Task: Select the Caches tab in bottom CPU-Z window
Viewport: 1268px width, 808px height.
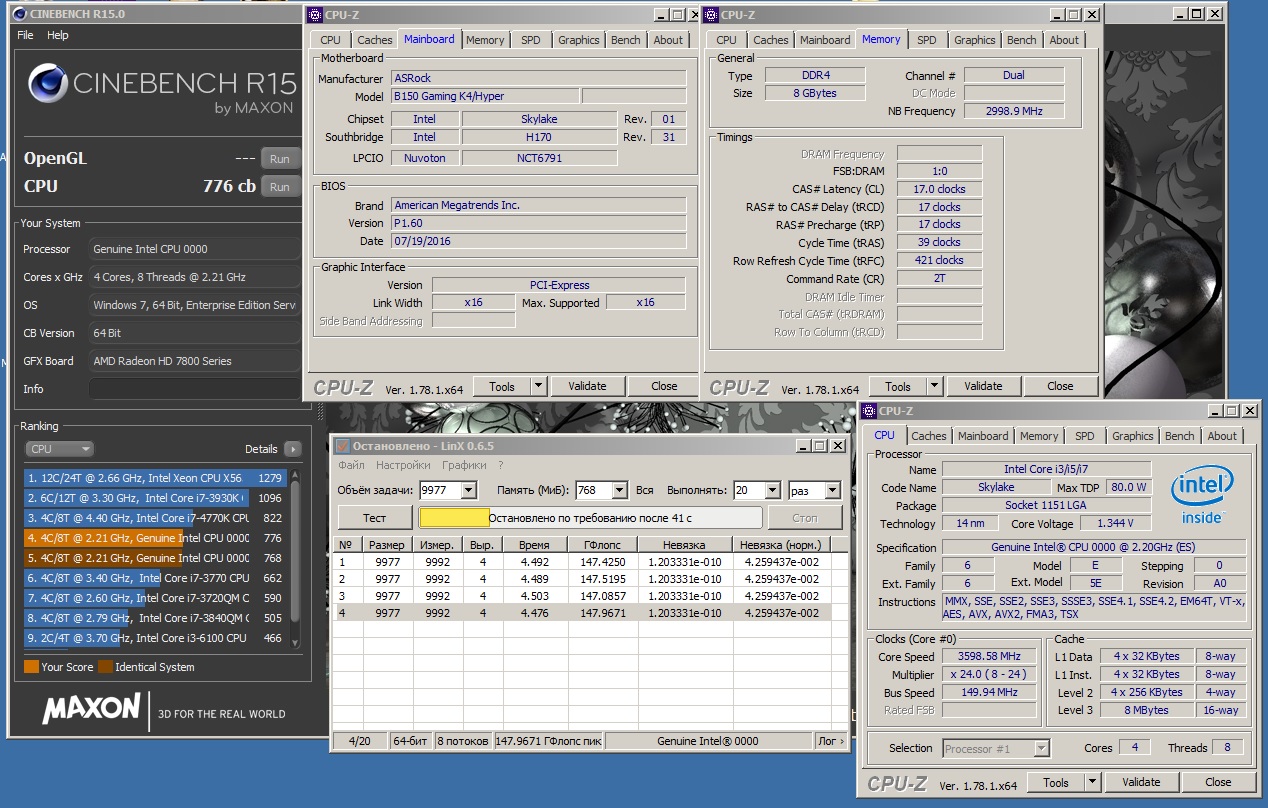Action: point(928,436)
